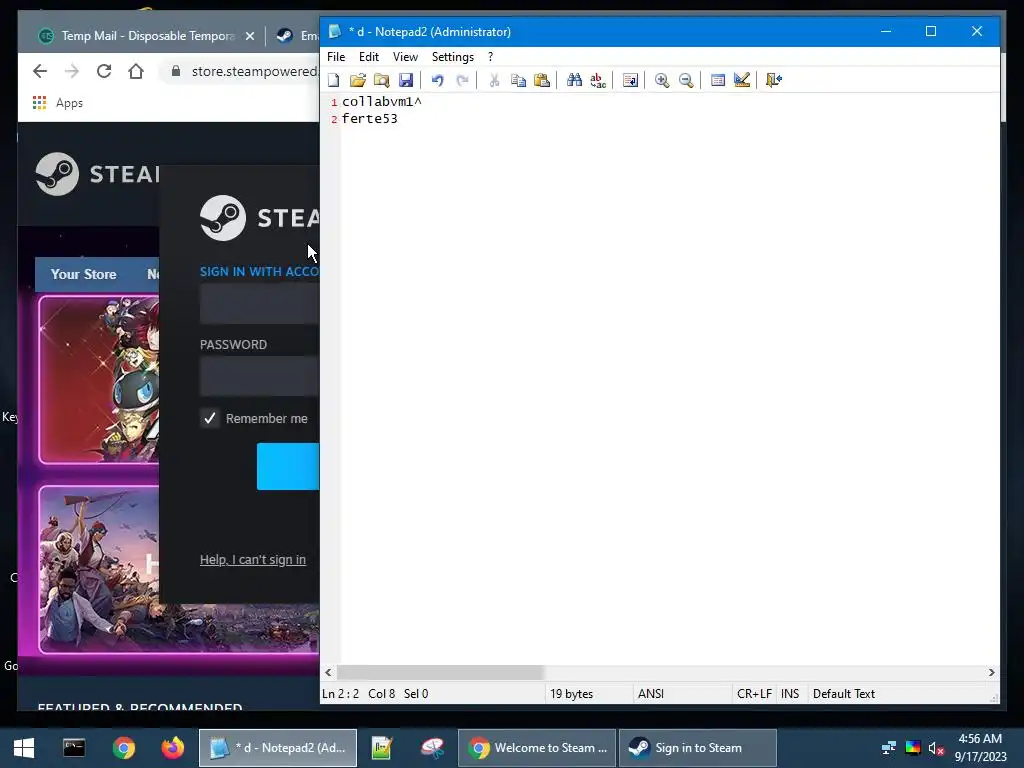
Task: Click the store.steampowered address bar
Action: pos(242,71)
